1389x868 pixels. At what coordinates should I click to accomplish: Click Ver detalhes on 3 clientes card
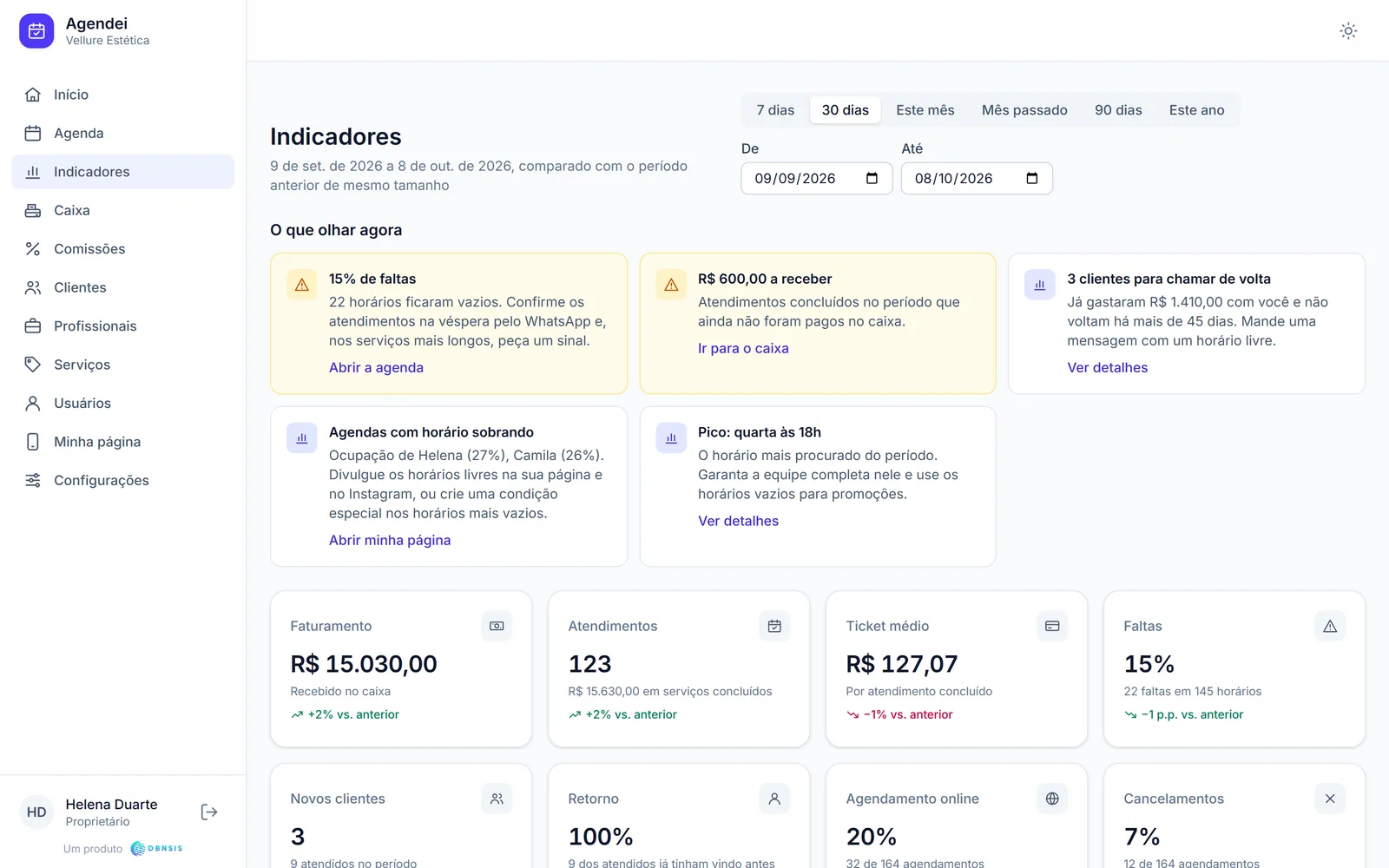tap(1108, 367)
